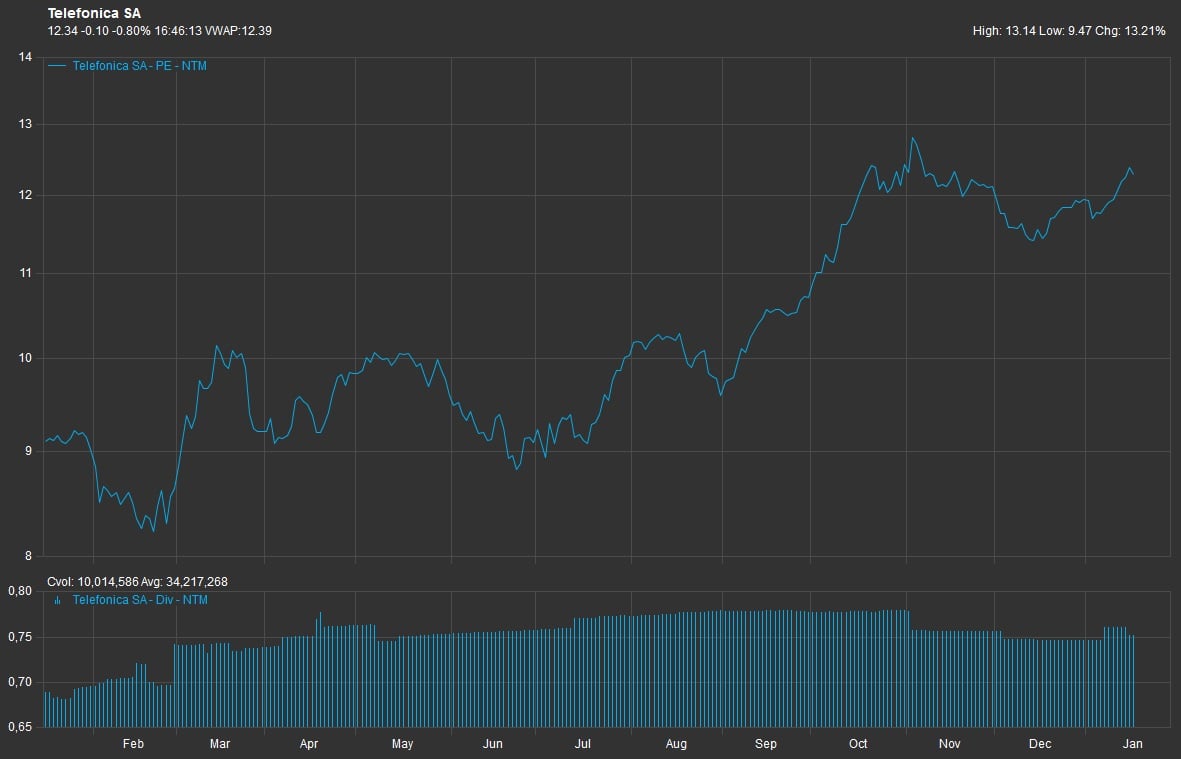1181x759 pixels.
Task: Click the 8 value on the PE axis
Action: 29,556
